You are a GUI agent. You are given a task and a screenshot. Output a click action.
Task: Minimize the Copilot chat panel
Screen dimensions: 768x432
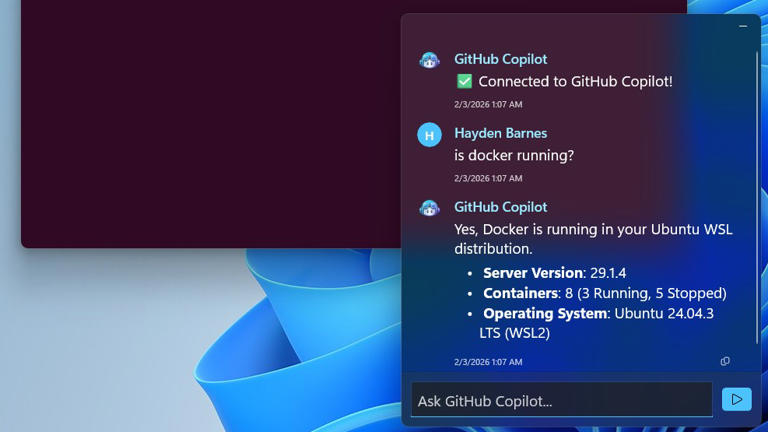click(x=743, y=26)
